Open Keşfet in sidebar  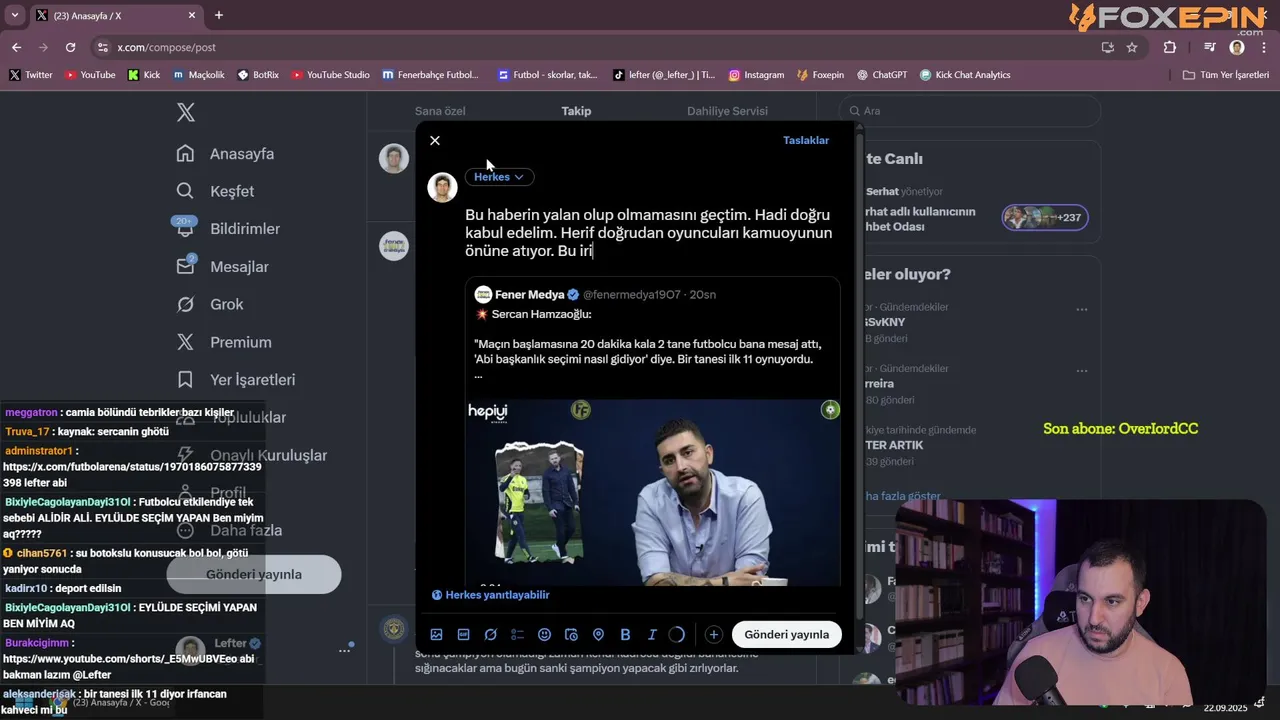pyautogui.click(x=215, y=191)
